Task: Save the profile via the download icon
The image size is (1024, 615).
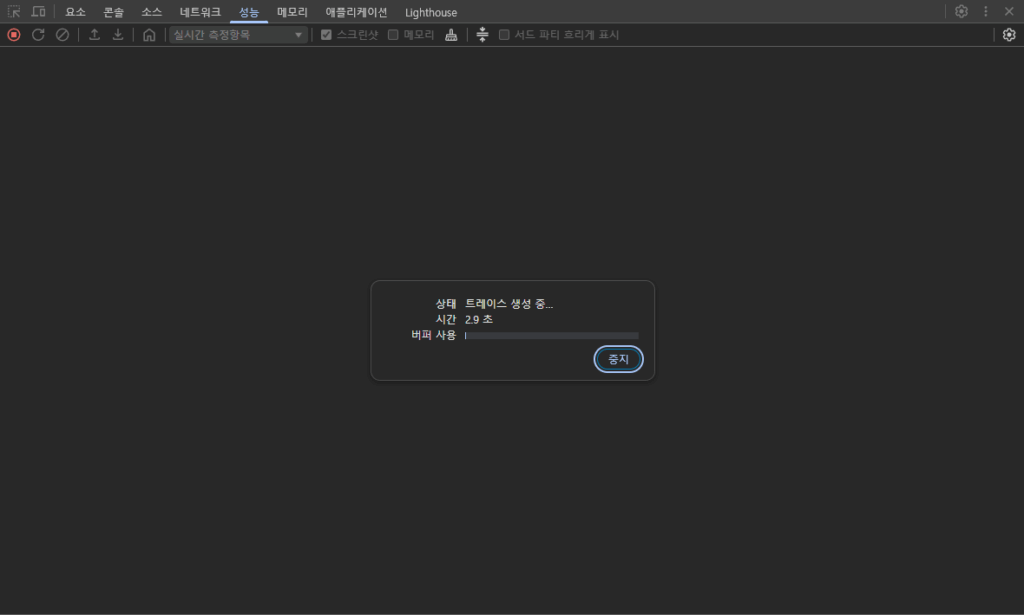Action: [118, 34]
